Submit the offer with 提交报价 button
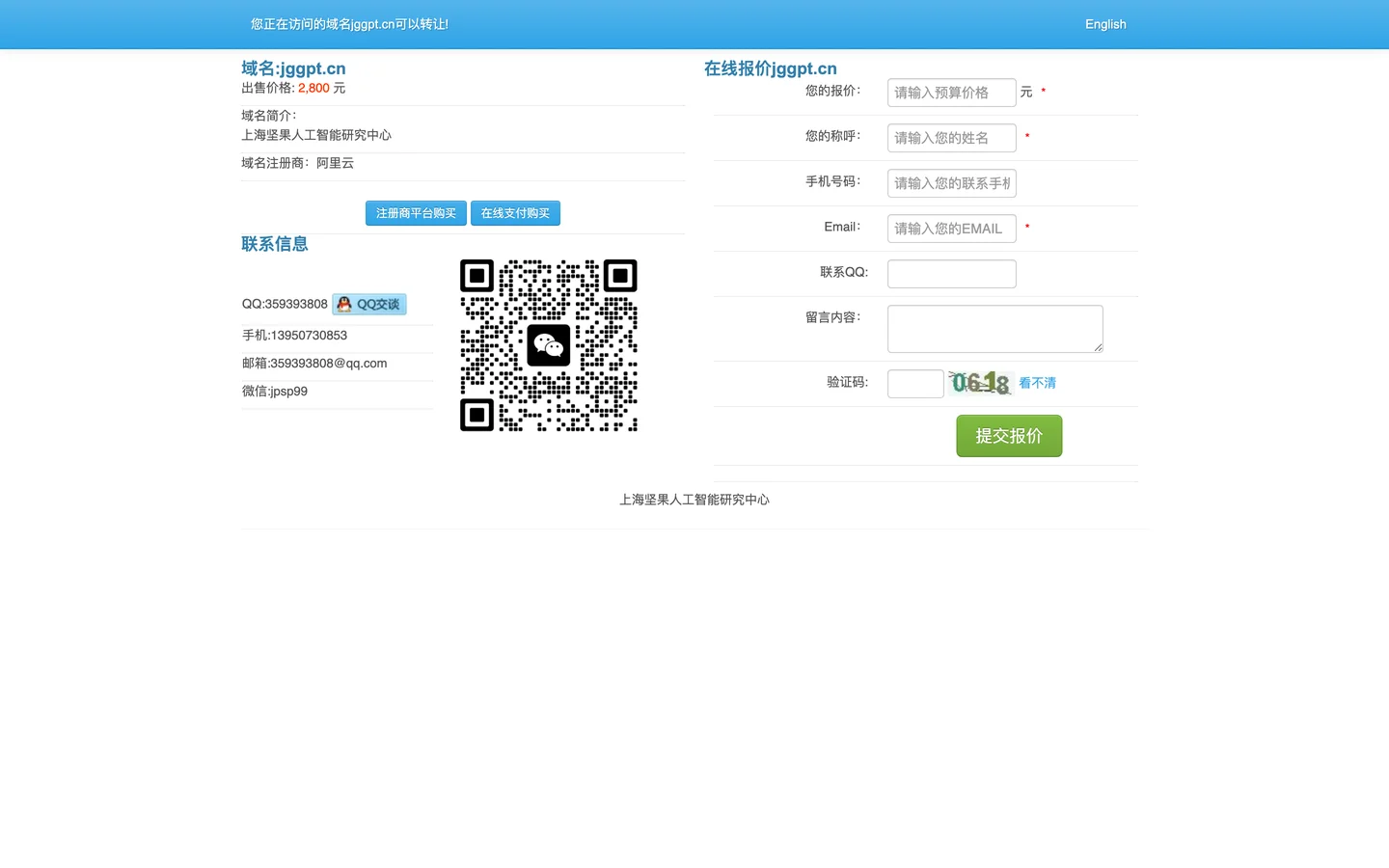The width and height of the screenshot is (1389, 868). (x=1009, y=436)
